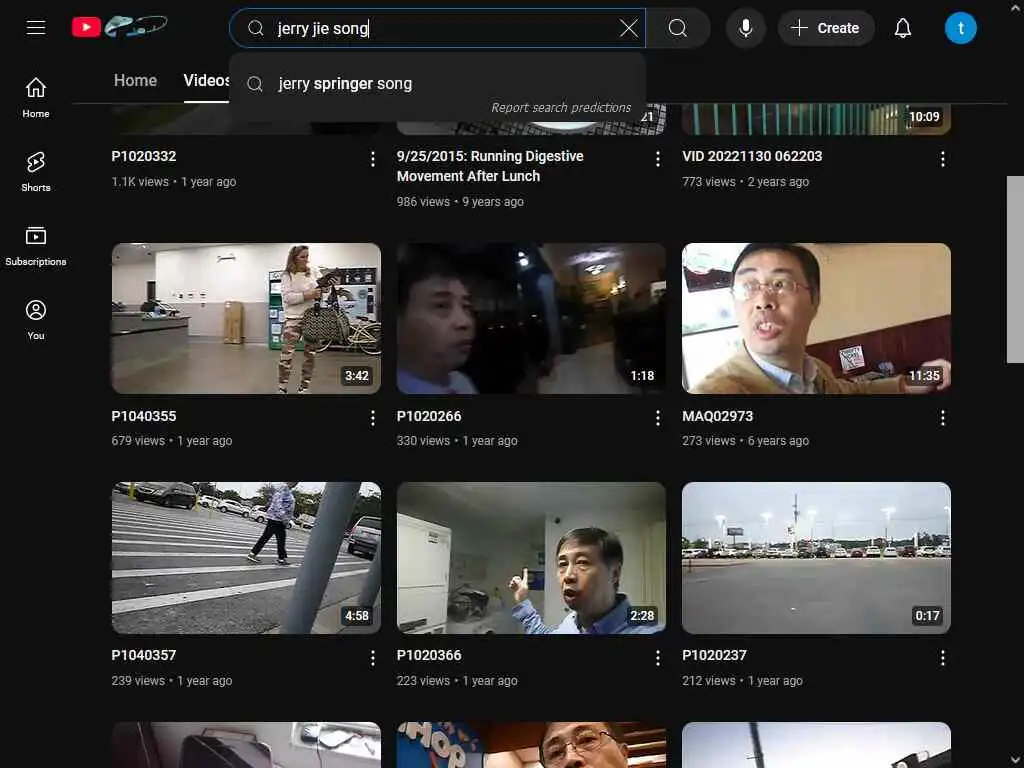This screenshot has height=768, width=1024.
Task: Open options menu for P1020237
Action: (x=942, y=658)
